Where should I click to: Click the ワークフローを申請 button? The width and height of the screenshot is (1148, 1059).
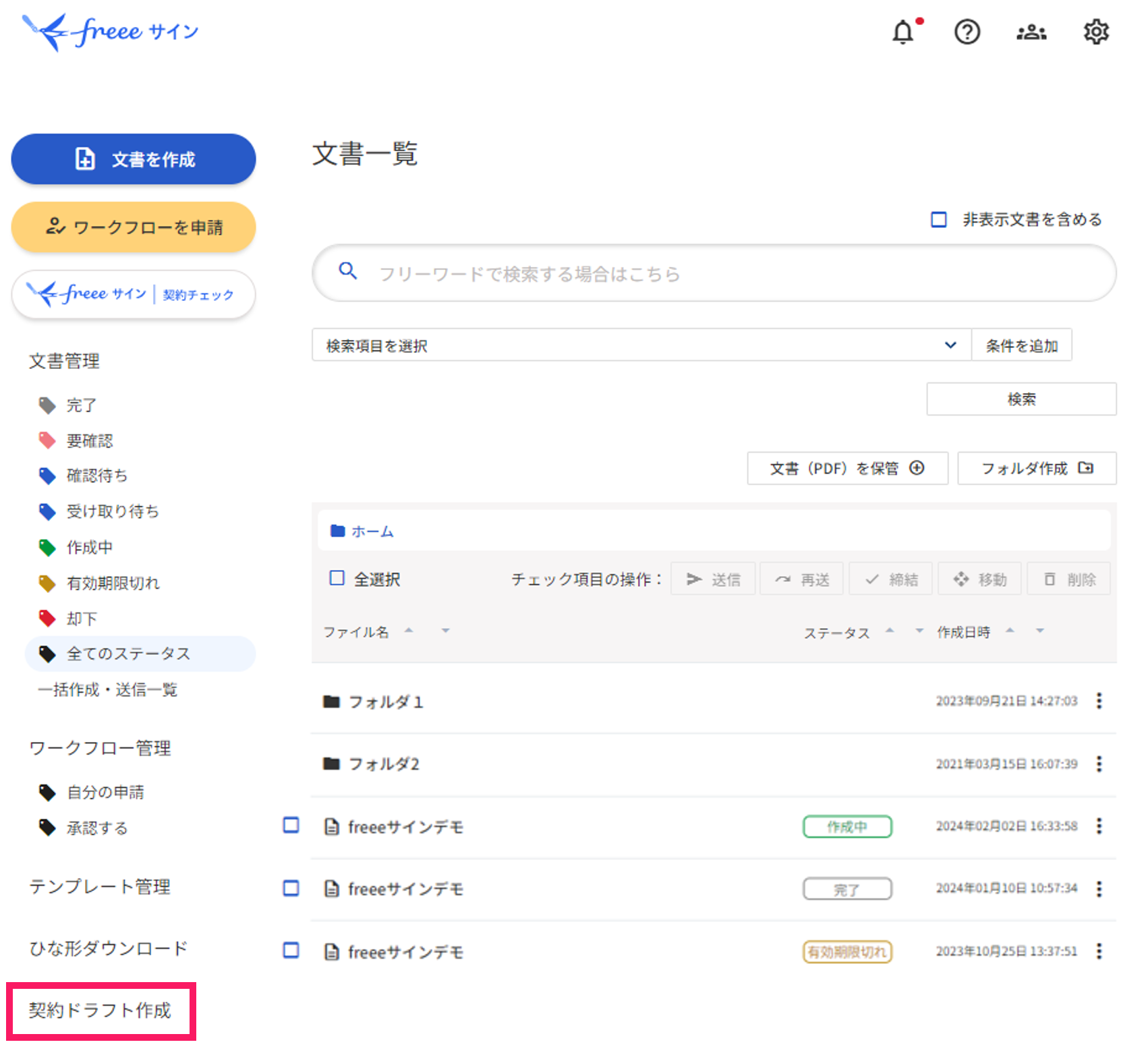click(134, 227)
